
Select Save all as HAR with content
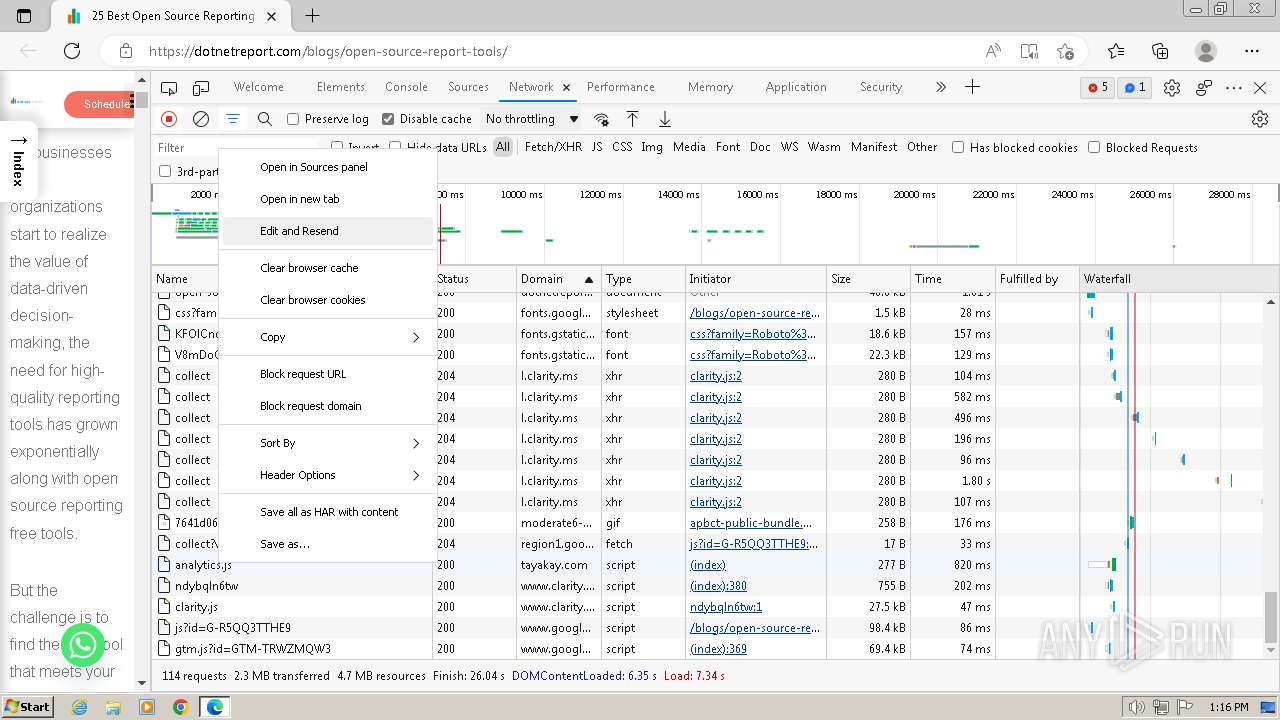tap(328, 512)
